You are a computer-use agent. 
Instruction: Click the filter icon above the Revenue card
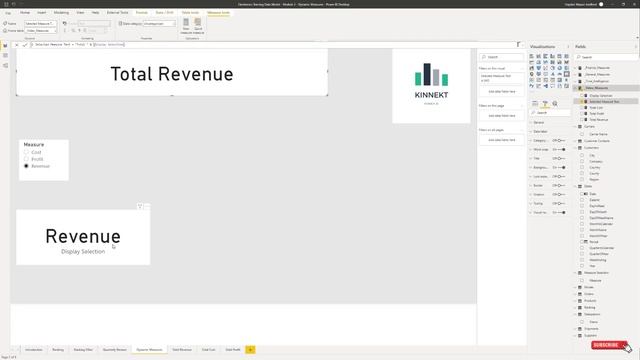click(x=140, y=207)
